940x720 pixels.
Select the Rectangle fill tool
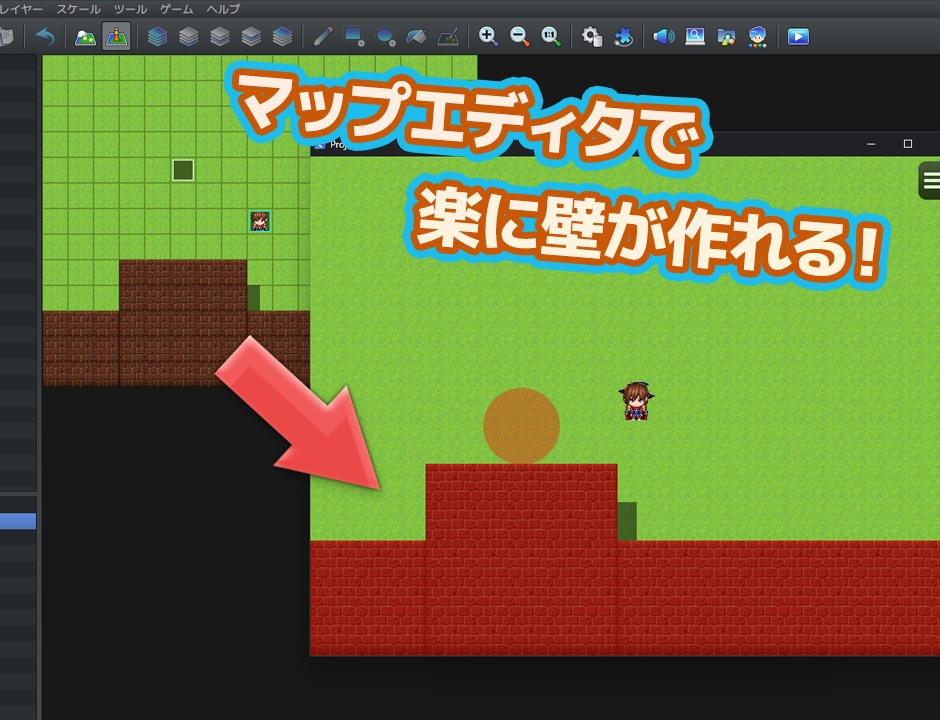pyautogui.click(x=352, y=37)
